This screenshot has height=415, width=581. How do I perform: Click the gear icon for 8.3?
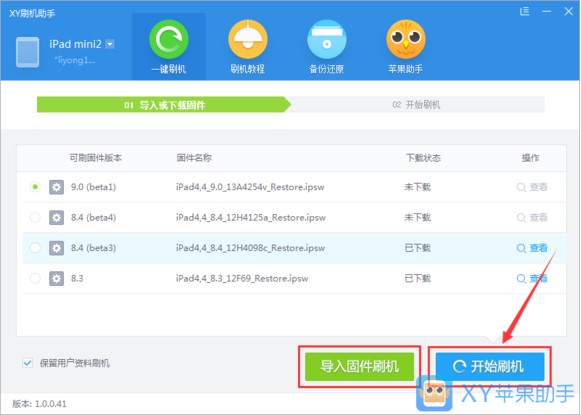(x=56, y=278)
